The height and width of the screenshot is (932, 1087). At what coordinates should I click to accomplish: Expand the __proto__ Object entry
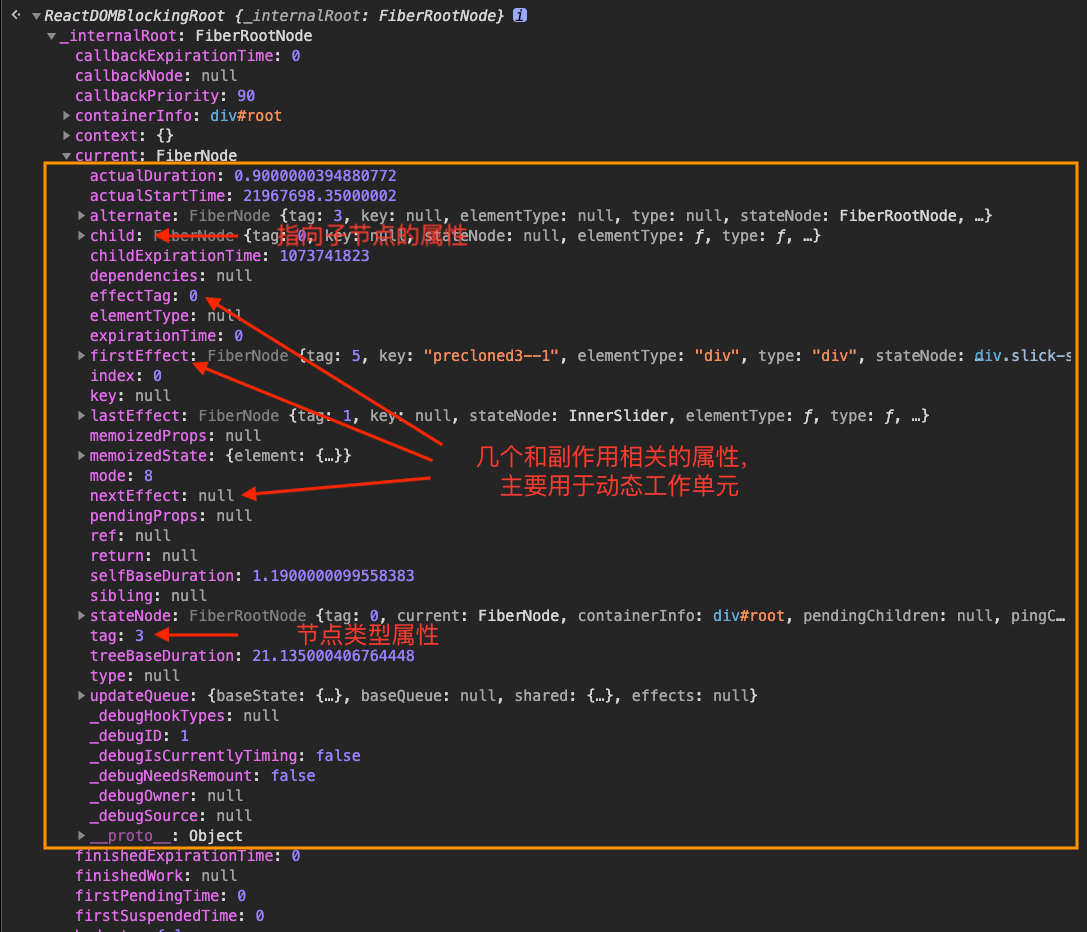pyautogui.click(x=81, y=836)
